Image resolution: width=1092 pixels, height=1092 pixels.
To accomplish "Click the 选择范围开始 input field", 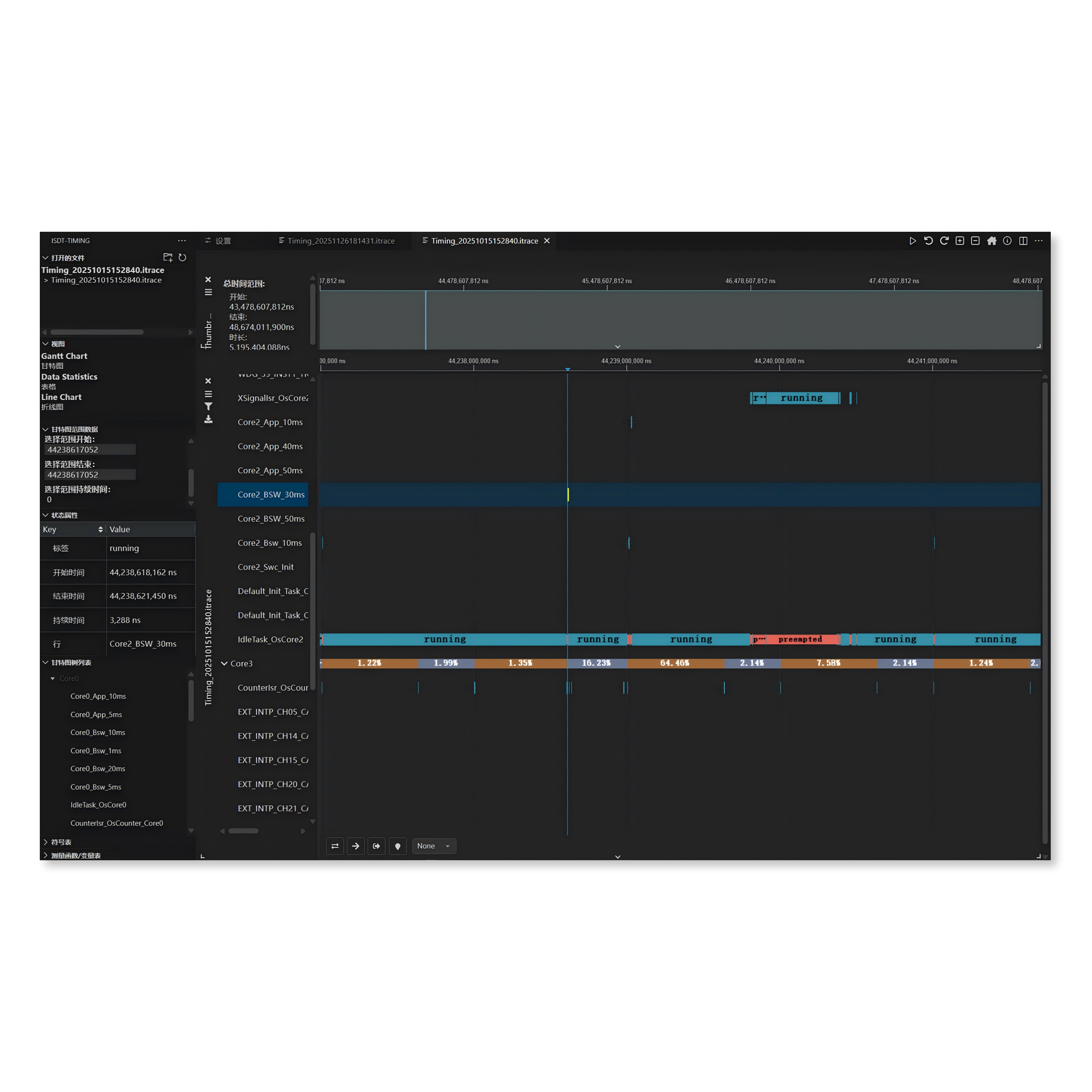I will (90, 450).
